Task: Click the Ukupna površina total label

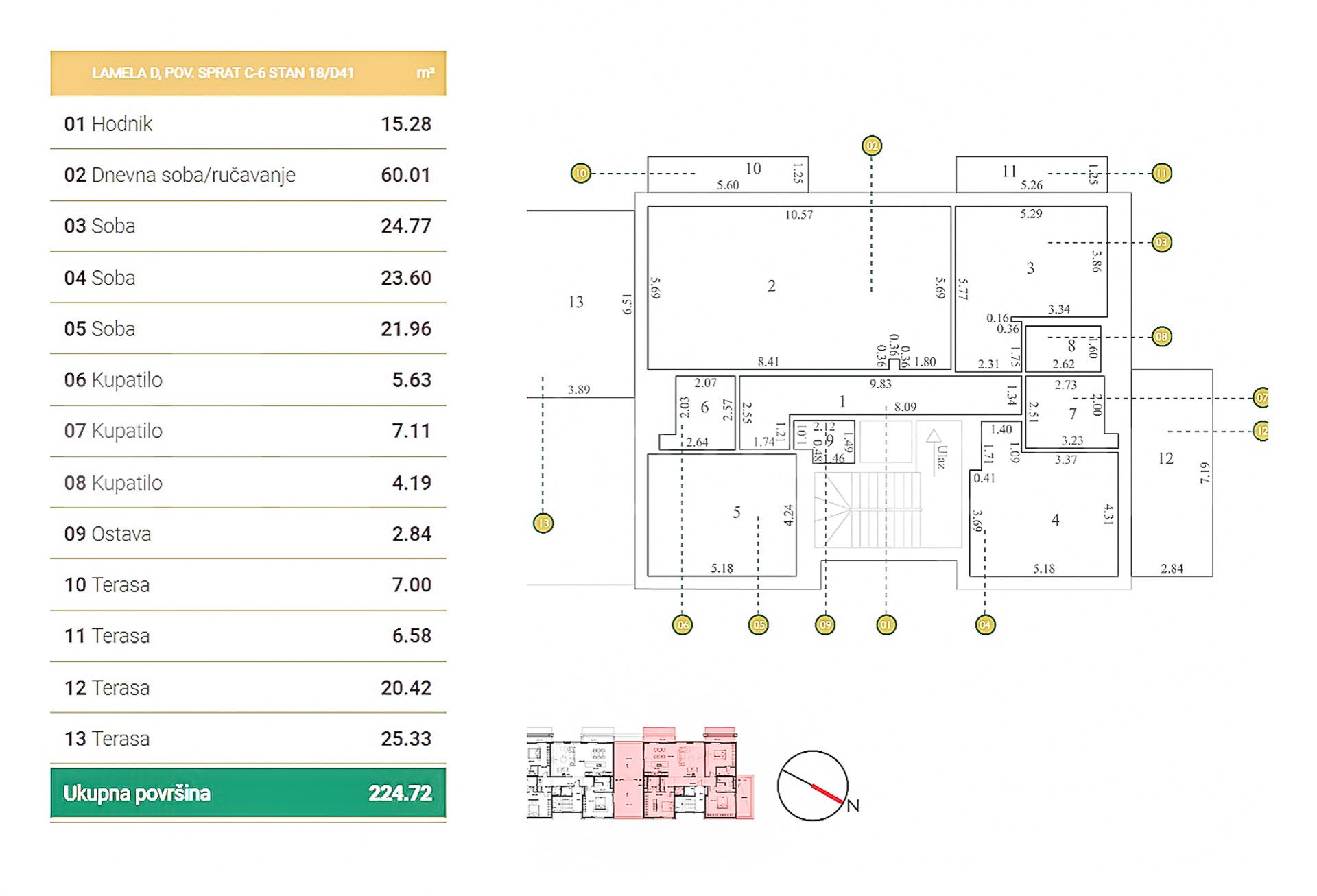Action: coord(137,793)
